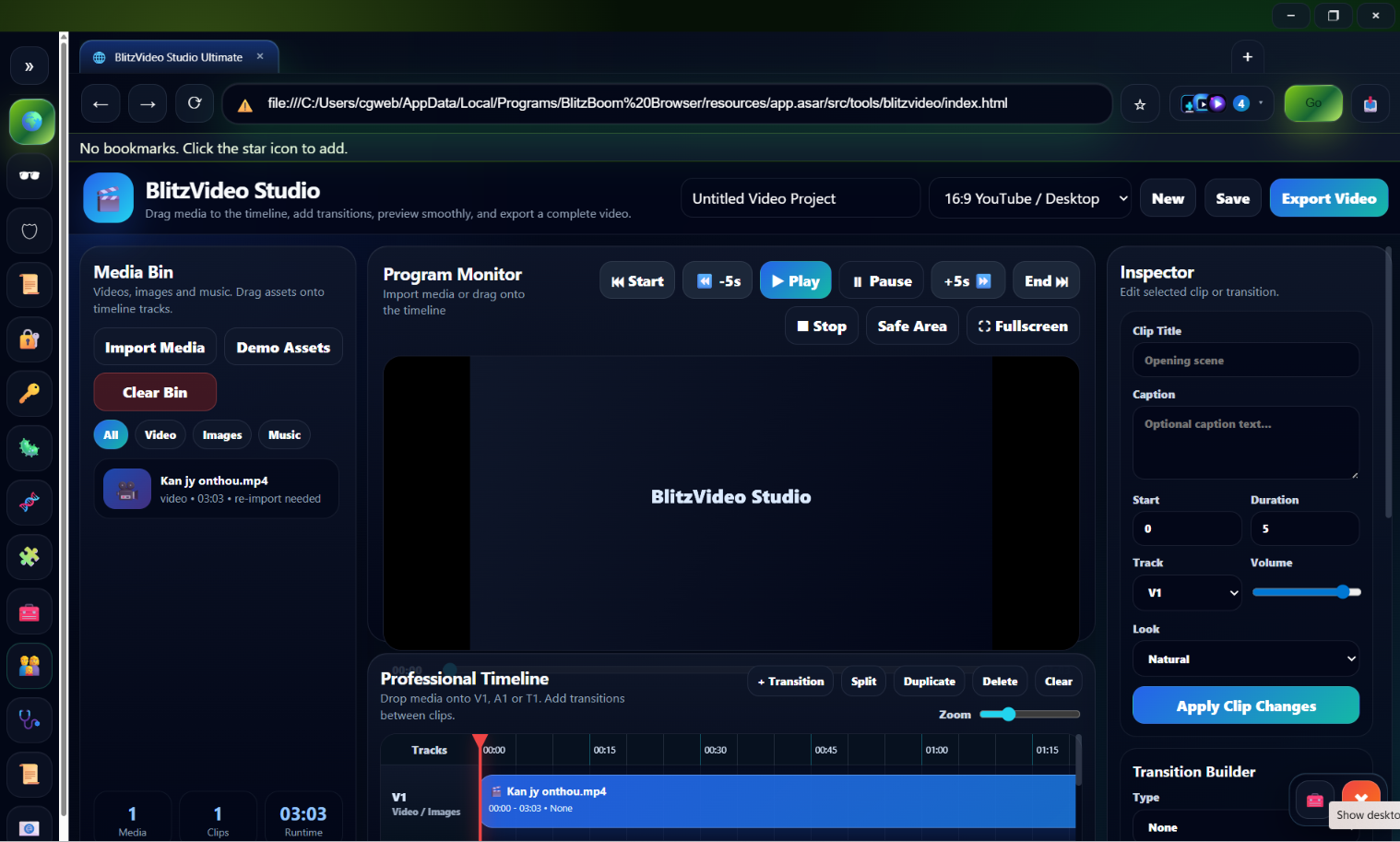
Task: Go forward with the right arrow button
Action: pos(148,103)
